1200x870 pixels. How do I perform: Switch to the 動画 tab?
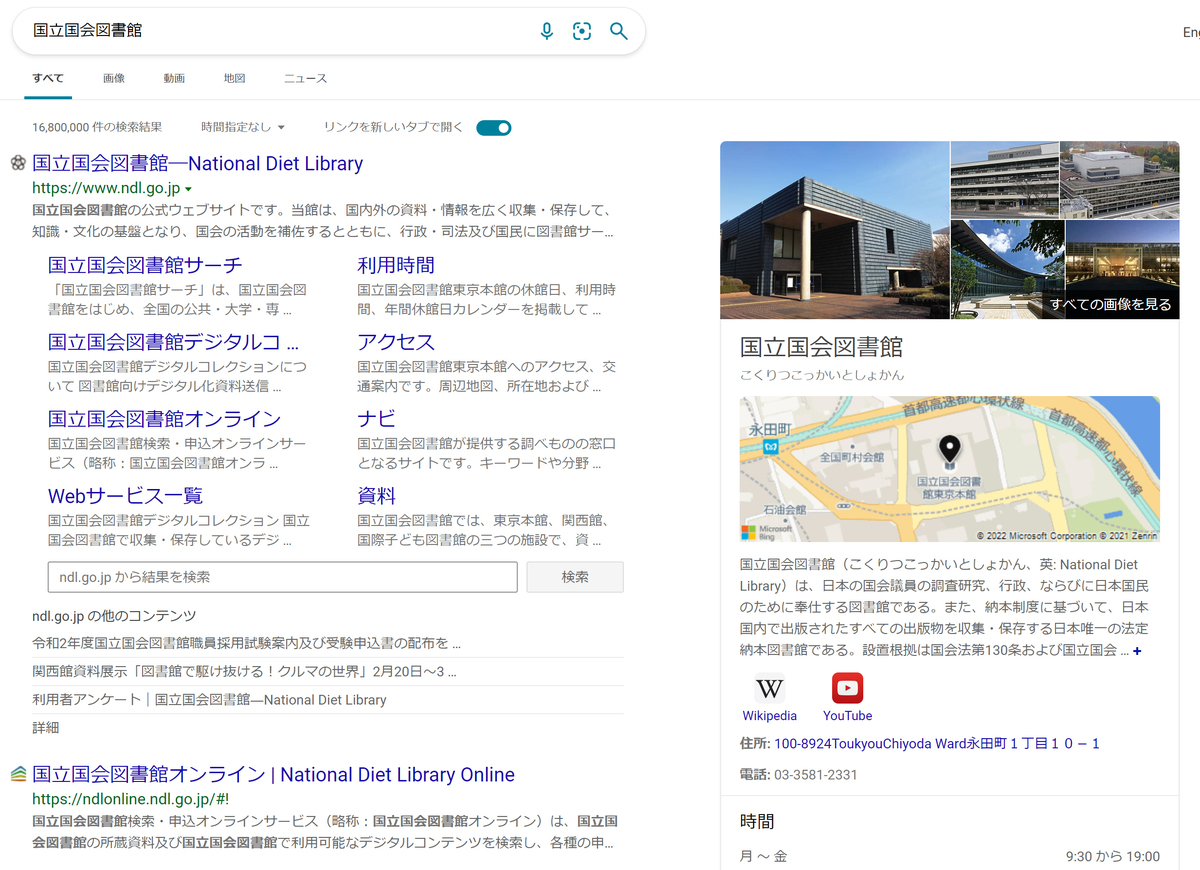[x=174, y=78]
